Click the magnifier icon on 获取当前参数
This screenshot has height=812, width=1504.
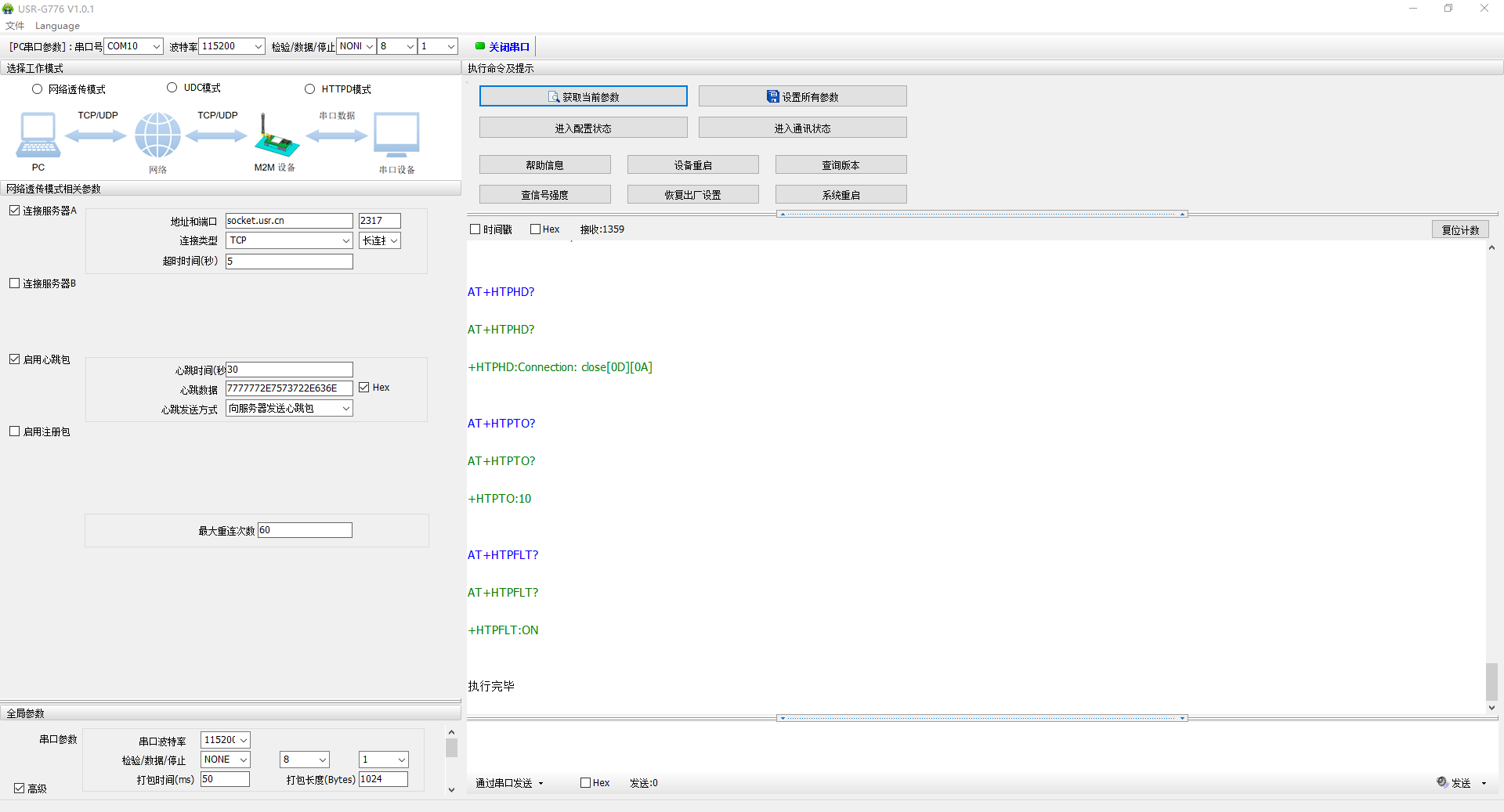click(x=554, y=97)
